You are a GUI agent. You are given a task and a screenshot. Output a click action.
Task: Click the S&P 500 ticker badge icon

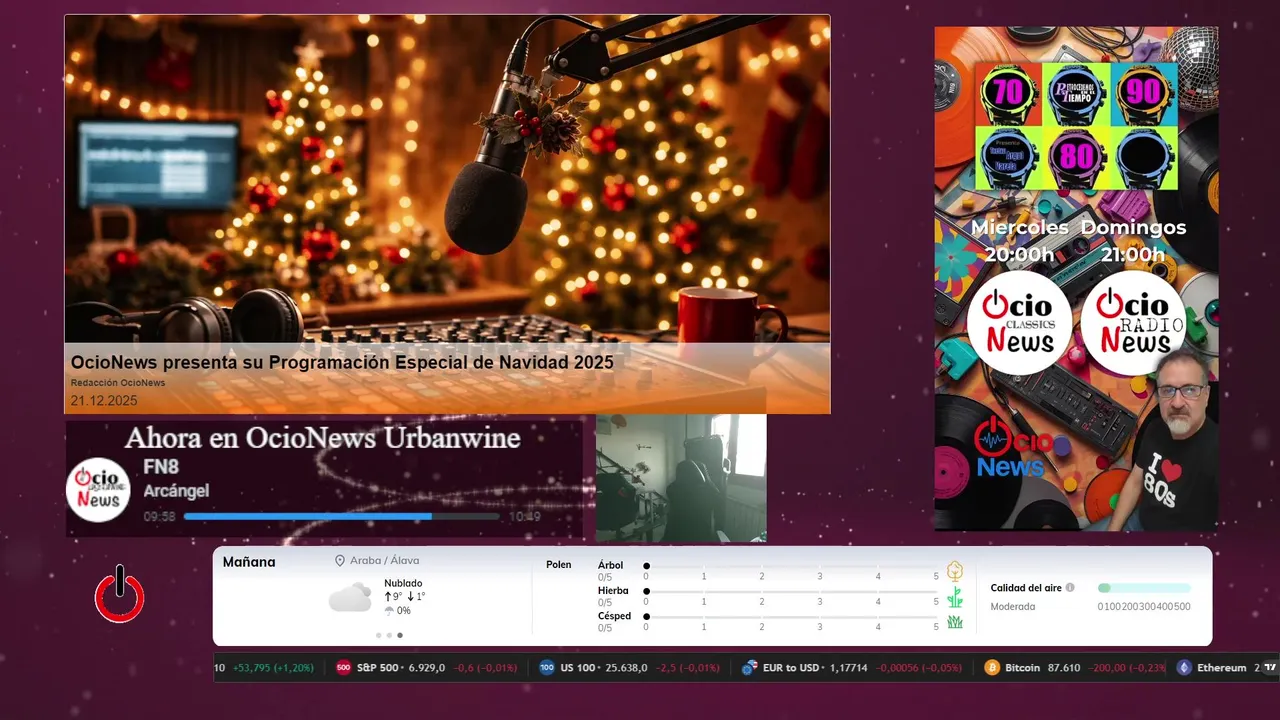click(343, 668)
